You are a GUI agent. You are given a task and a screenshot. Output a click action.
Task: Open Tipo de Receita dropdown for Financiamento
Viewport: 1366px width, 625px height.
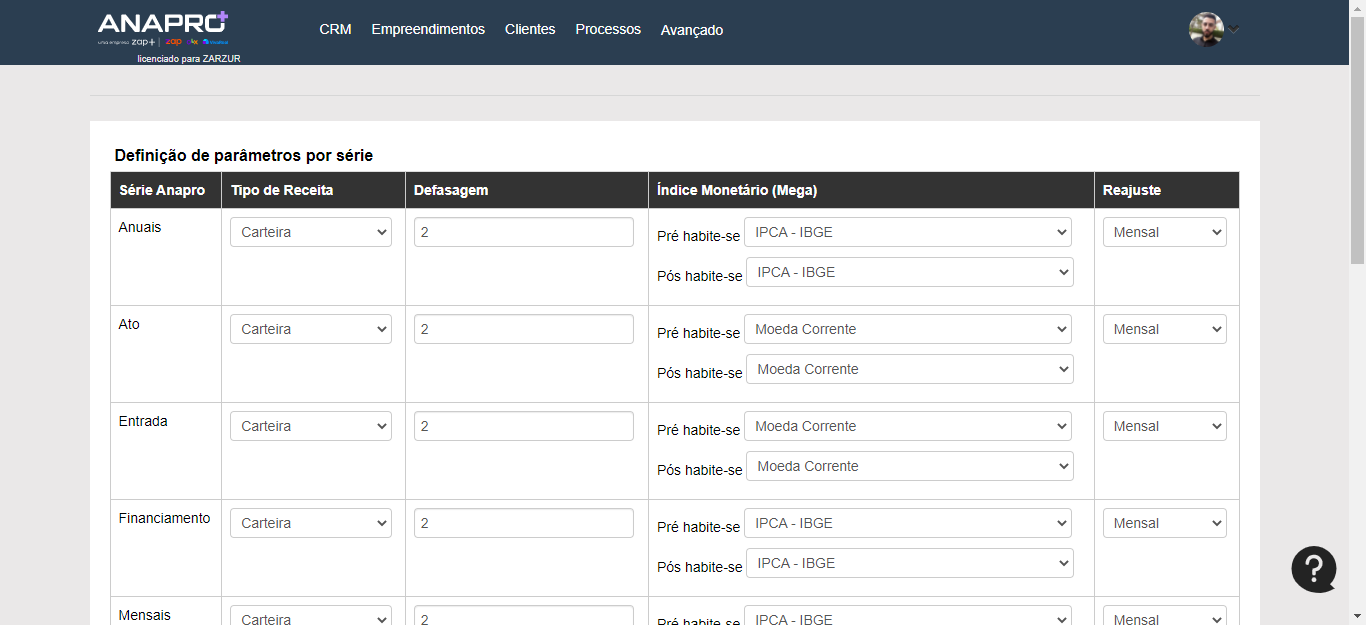tap(311, 523)
